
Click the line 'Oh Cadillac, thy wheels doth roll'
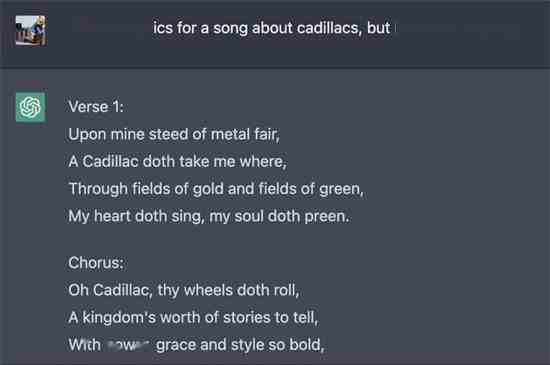pyautogui.click(x=184, y=290)
